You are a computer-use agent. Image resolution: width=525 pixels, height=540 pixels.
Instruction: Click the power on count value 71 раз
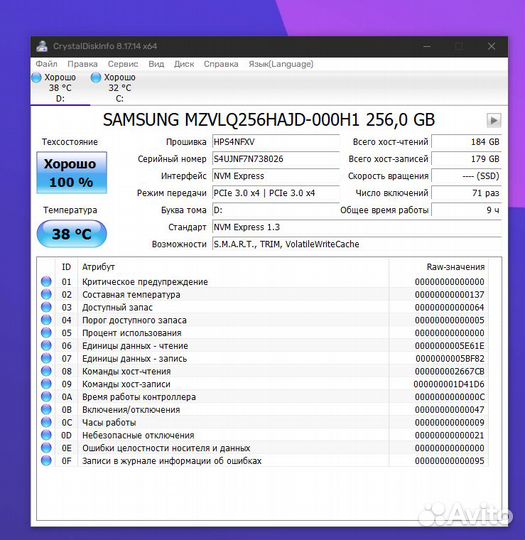pos(466,193)
